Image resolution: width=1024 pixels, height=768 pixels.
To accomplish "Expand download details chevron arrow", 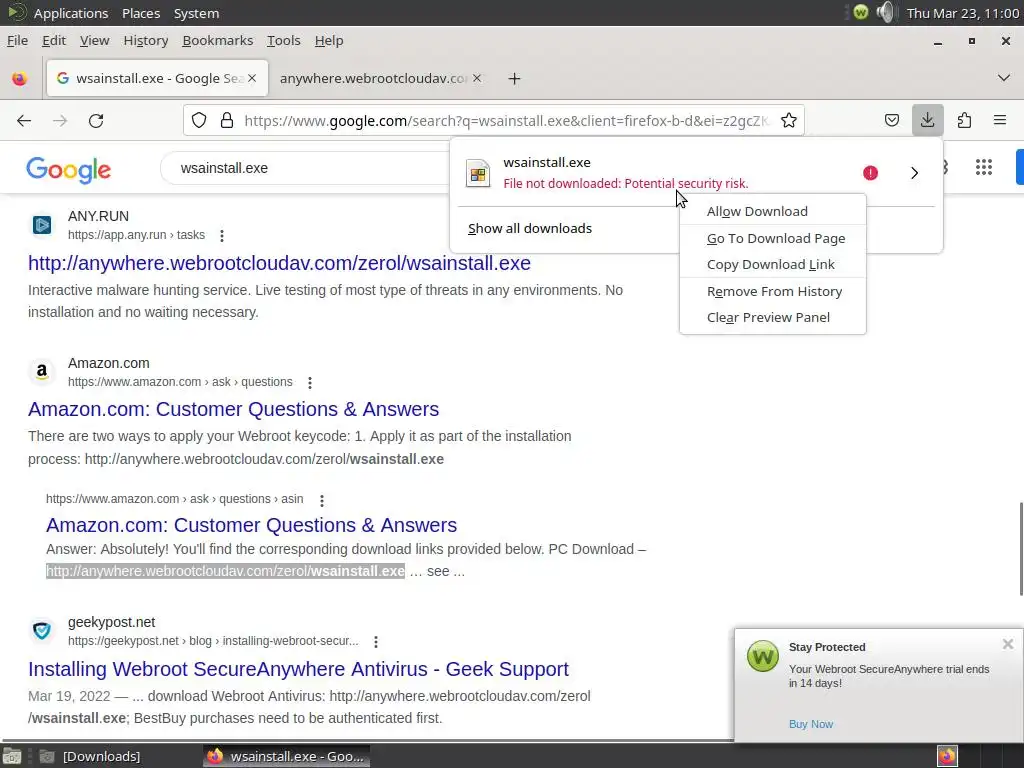I will point(914,173).
